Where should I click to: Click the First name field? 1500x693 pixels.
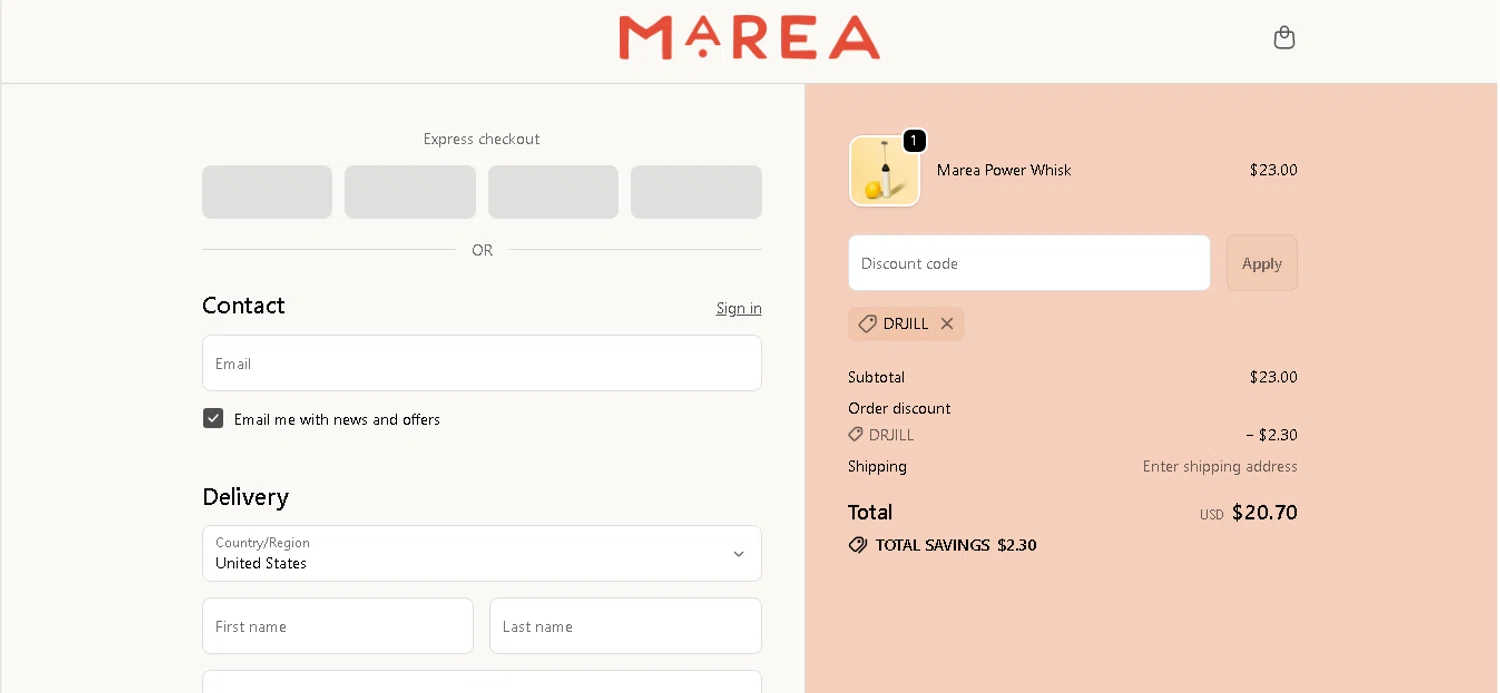point(338,626)
